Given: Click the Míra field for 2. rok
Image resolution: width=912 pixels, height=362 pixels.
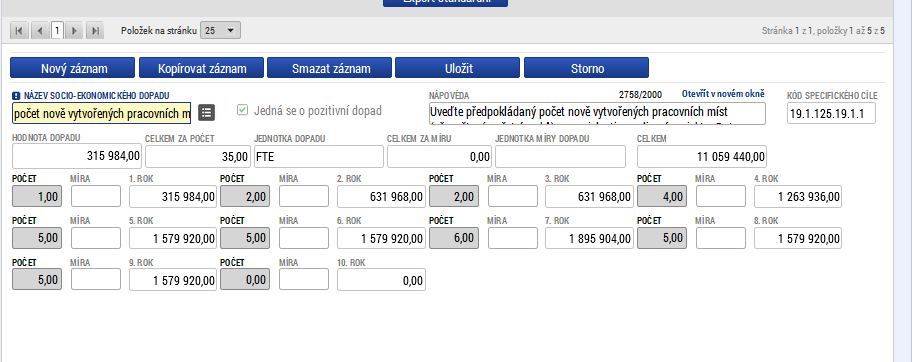Looking at the screenshot, I should [x=304, y=197].
